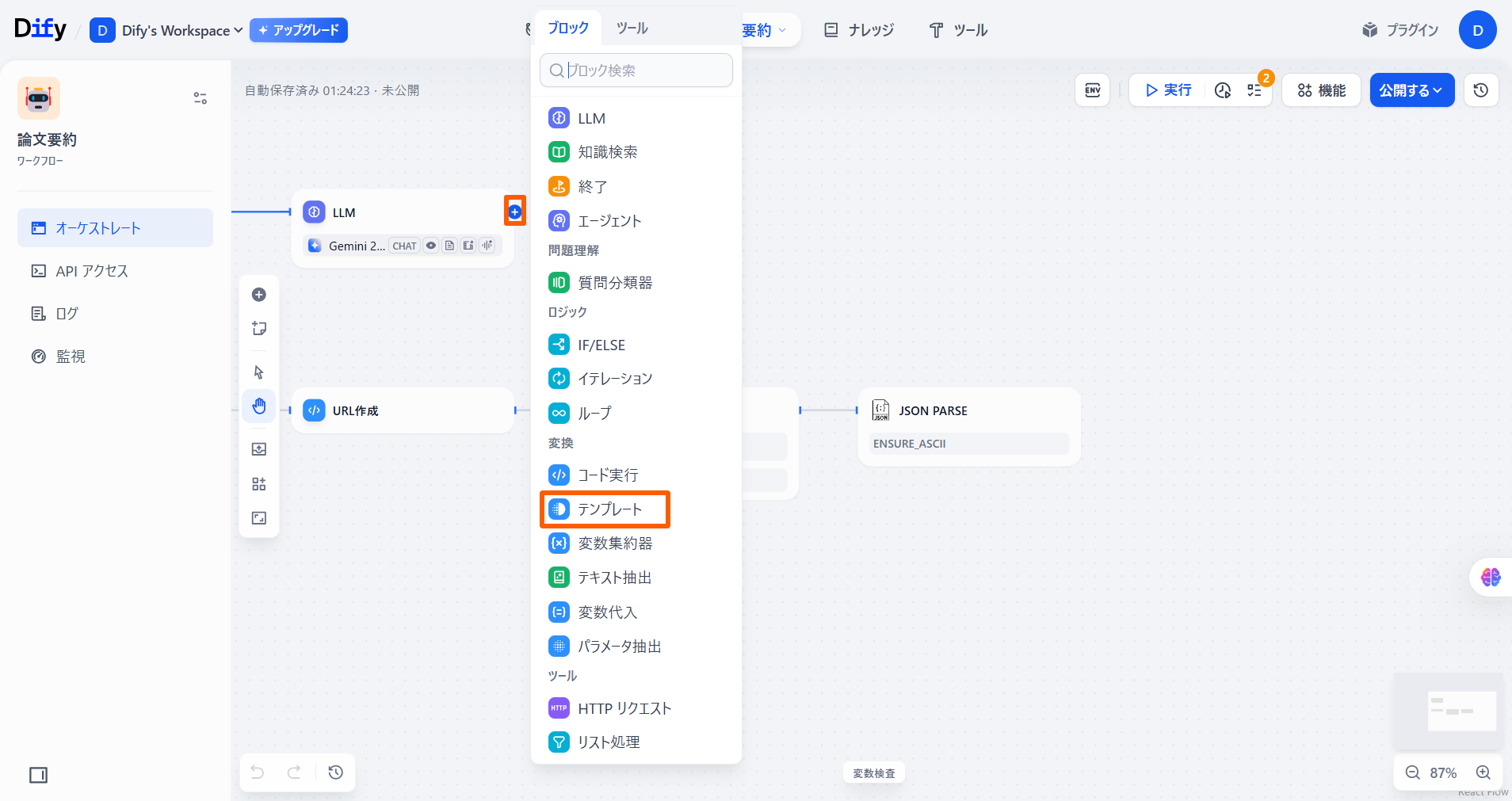Switch to the ツール tab in block picker
Image resolution: width=1512 pixels, height=801 pixels.
click(x=632, y=29)
